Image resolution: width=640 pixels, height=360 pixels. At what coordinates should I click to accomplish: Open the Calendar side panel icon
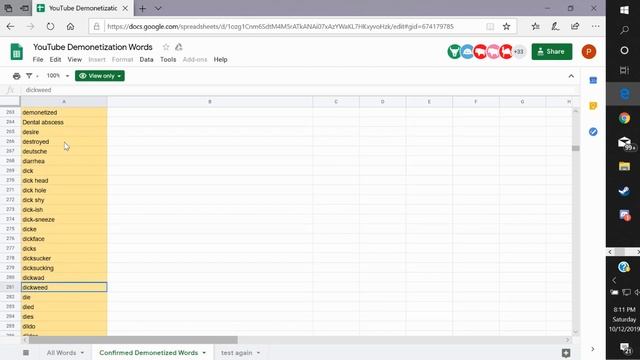pos(593,80)
